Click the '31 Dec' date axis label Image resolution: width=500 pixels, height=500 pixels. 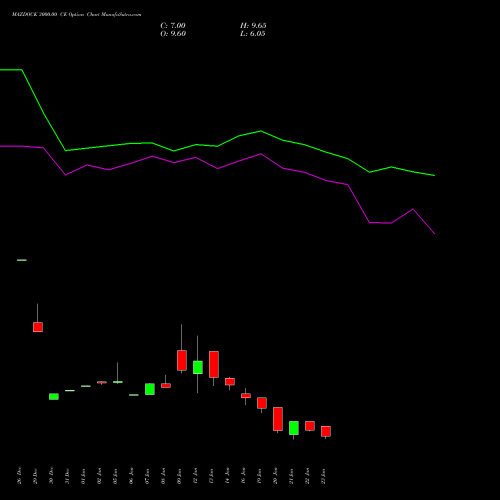67,476
